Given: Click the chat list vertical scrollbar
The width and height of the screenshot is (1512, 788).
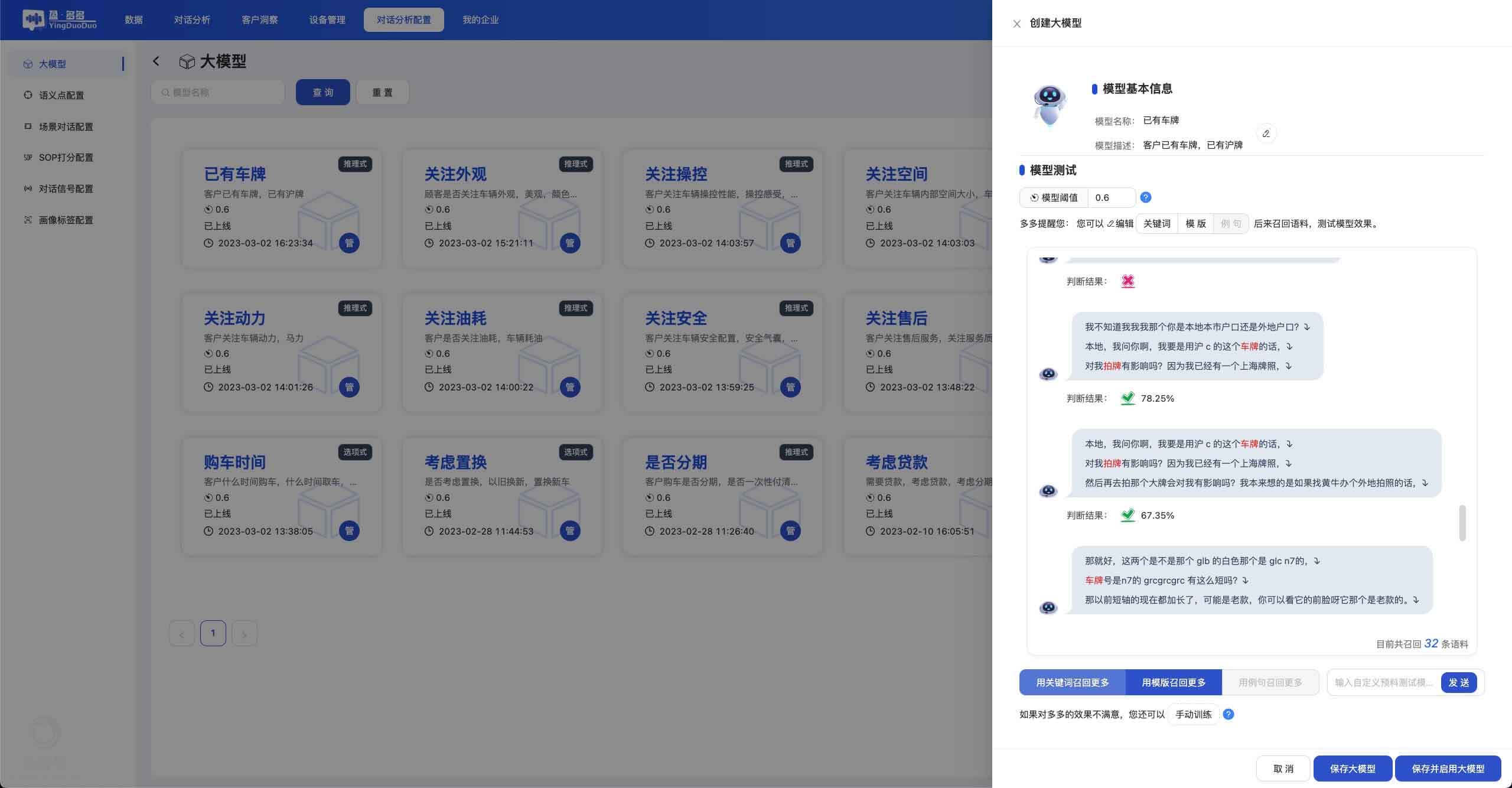Looking at the screenshot, I should [x=1462, y=522].
